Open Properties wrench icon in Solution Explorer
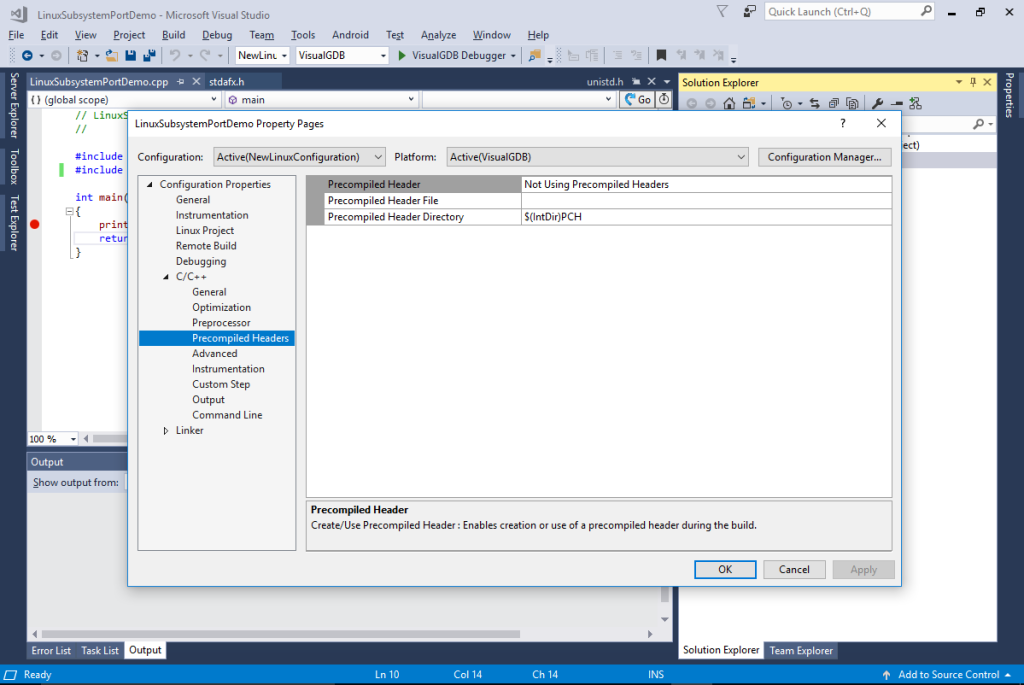 pyautogui.click(x=877, y=103)
